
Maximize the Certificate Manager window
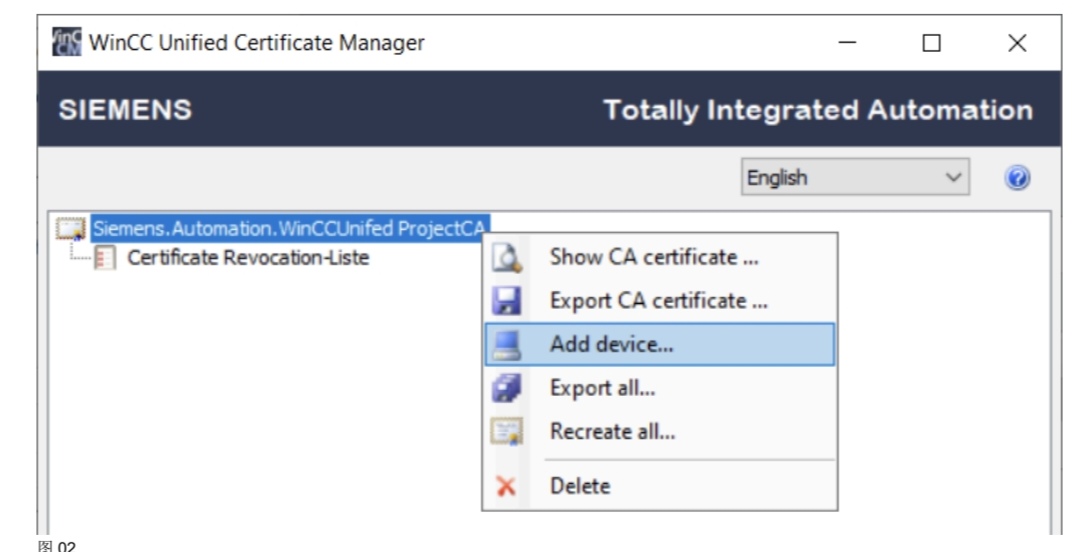(932, 43)
